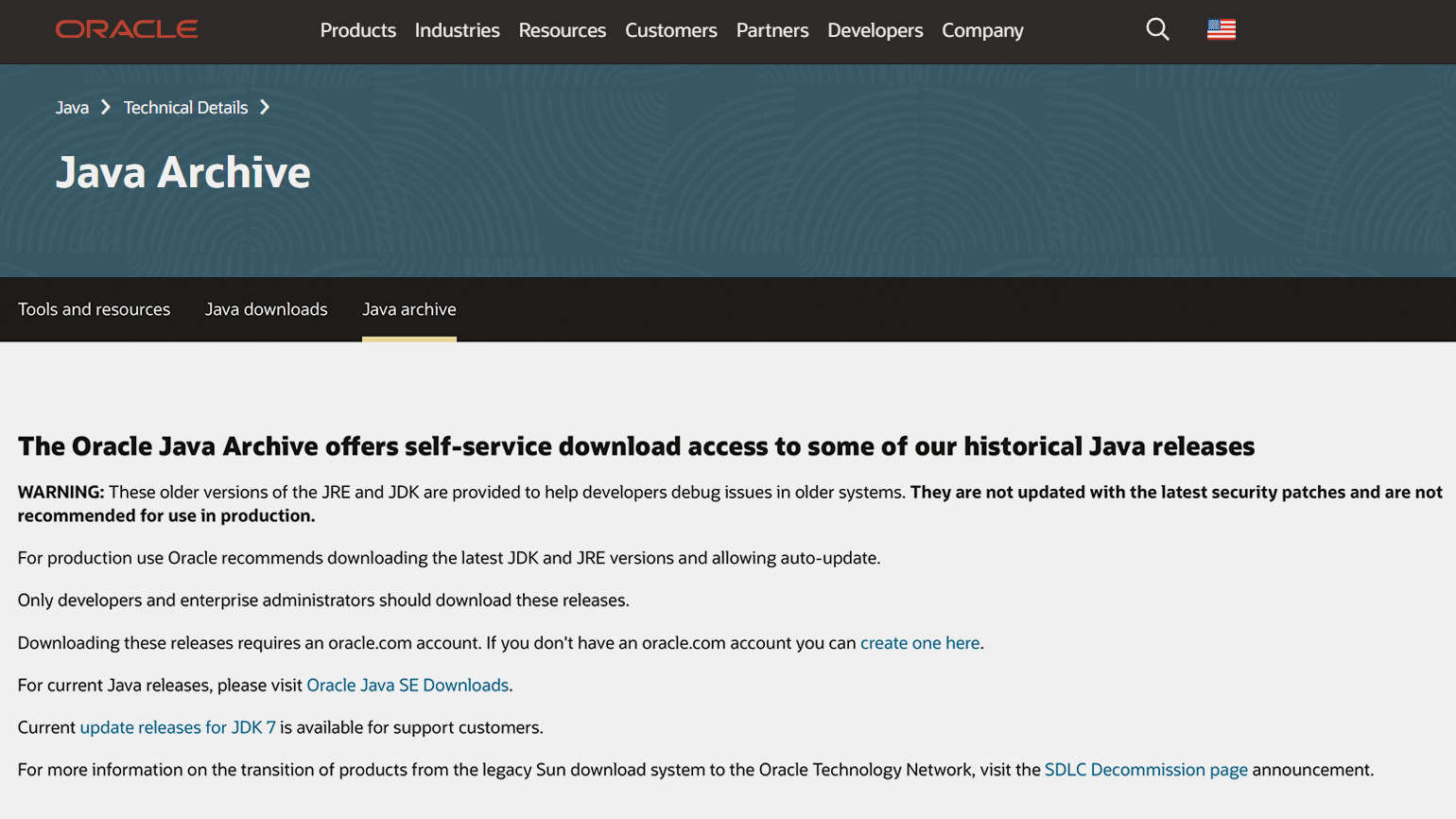Open the Oracle Java SE Downloads link
This screenshot has height=819, width=1456.
pyautogui.click(x=407, y=686)
